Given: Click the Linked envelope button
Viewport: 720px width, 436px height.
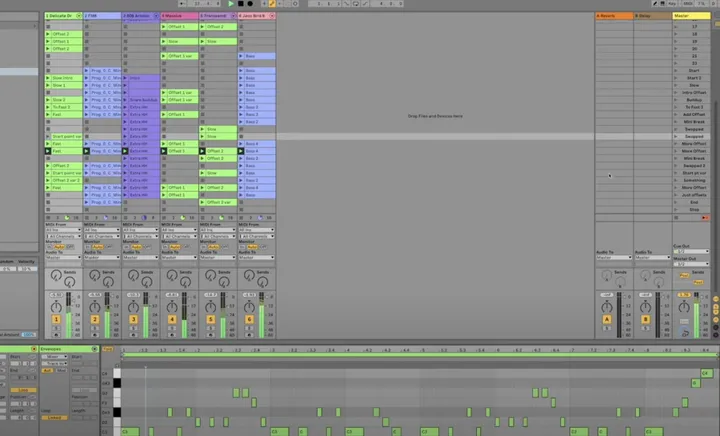Looking at the screenshot, I should pos(56,417).
